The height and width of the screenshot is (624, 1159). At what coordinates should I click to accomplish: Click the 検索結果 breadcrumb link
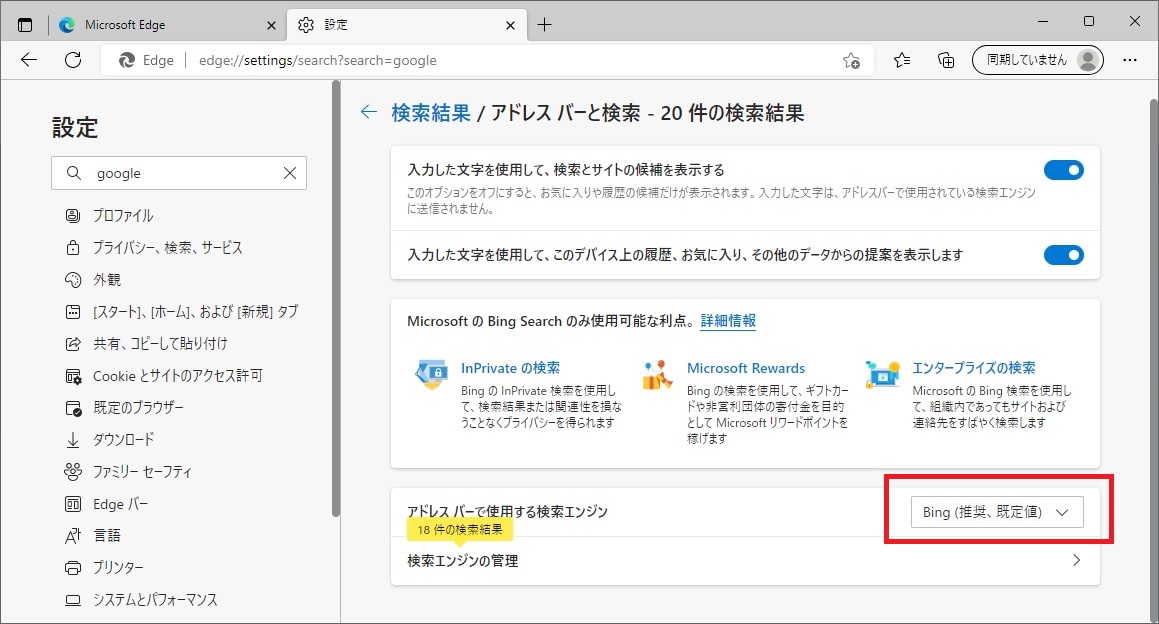[x=431, y=113]
